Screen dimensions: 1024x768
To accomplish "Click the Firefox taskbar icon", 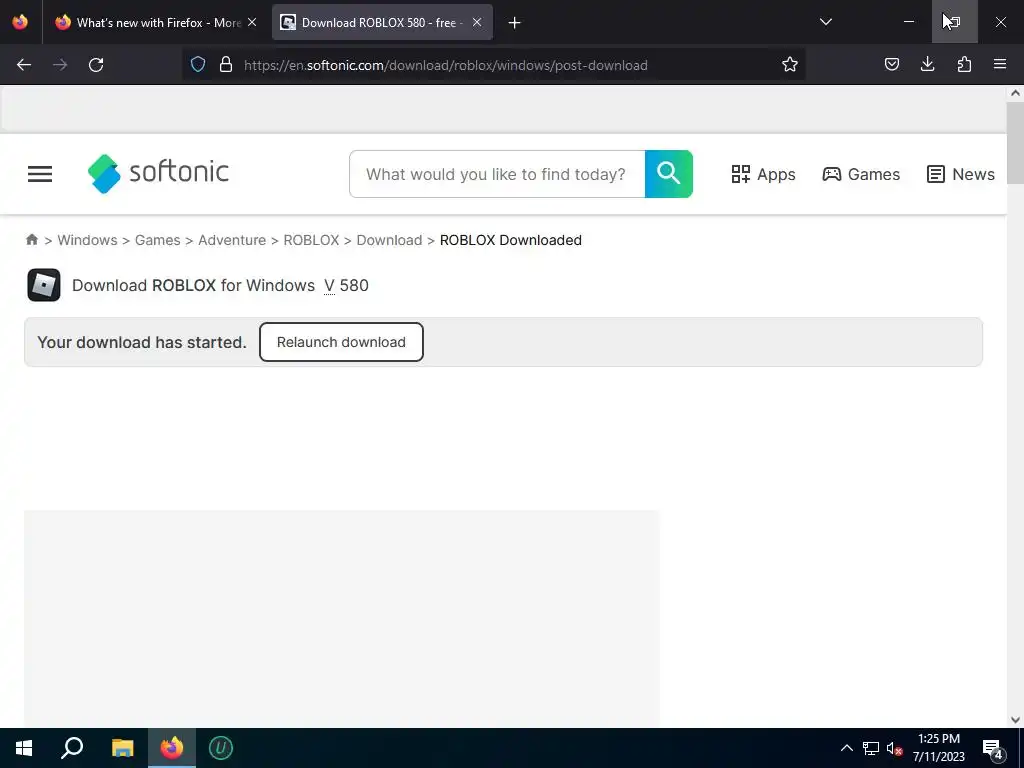I will pyautogui.click(x=172, y=748).
